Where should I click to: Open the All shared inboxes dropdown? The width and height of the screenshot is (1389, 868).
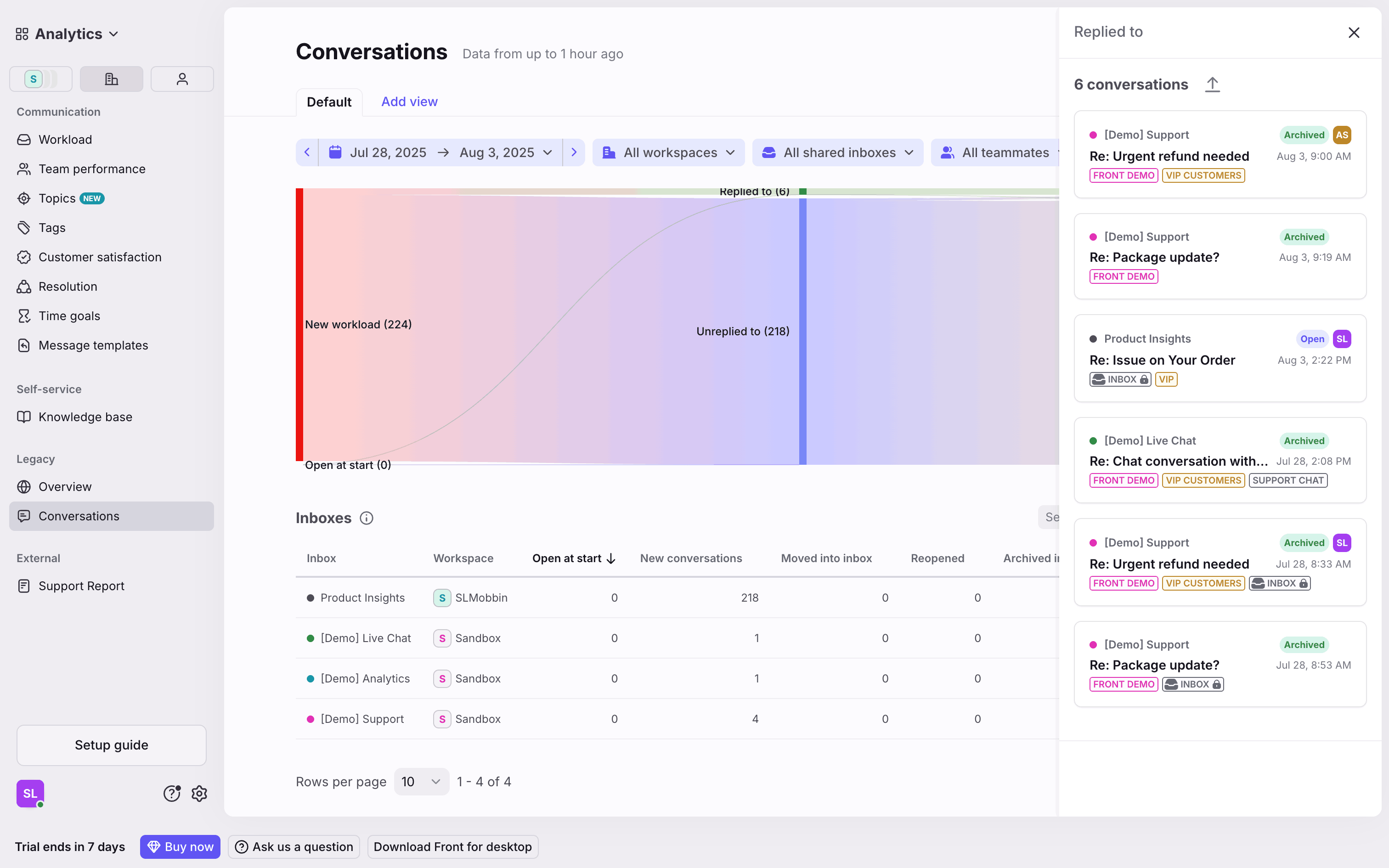click(x=837, y=152)
